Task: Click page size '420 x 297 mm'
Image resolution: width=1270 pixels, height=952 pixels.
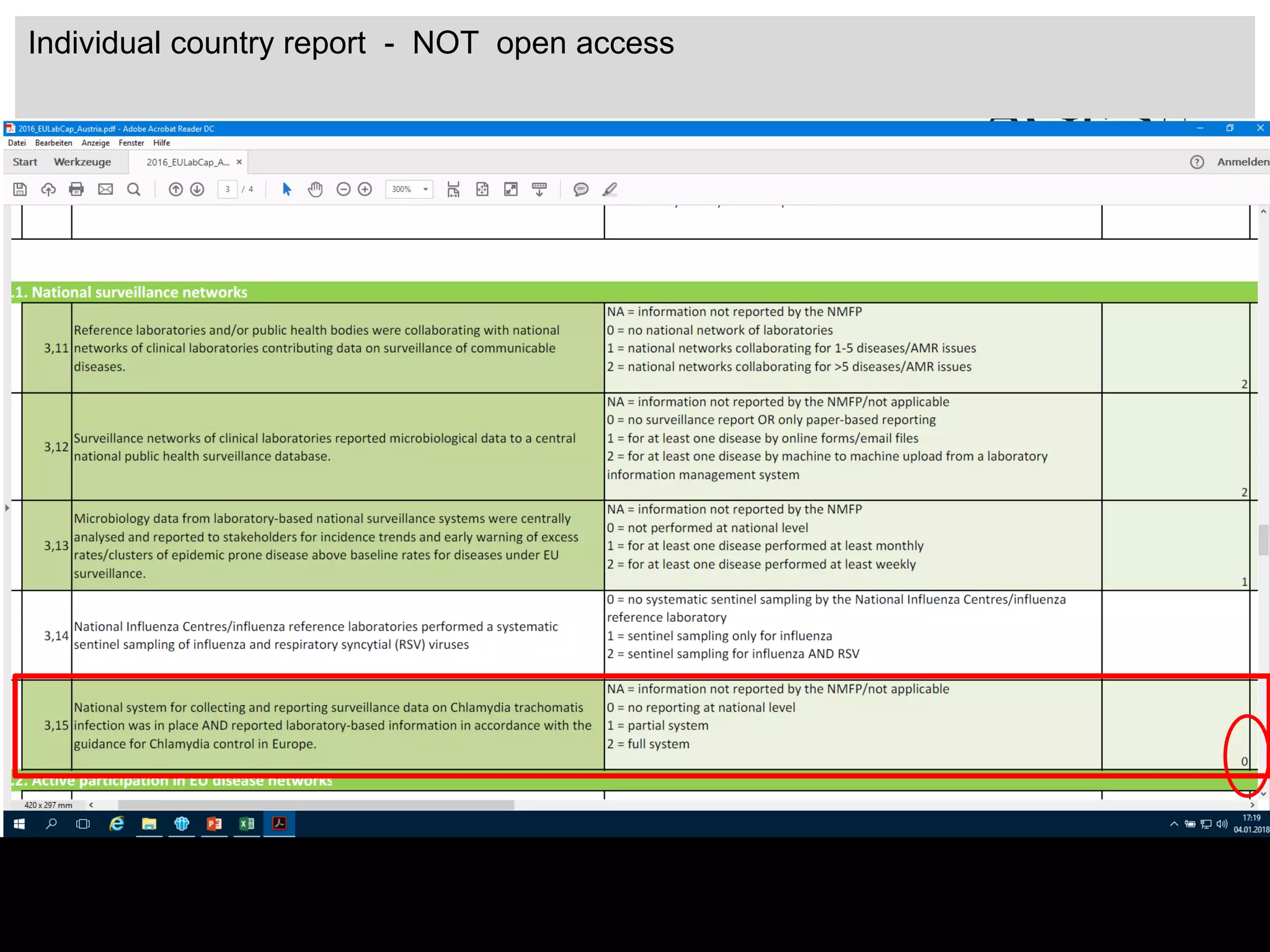Action: point(48,805)
